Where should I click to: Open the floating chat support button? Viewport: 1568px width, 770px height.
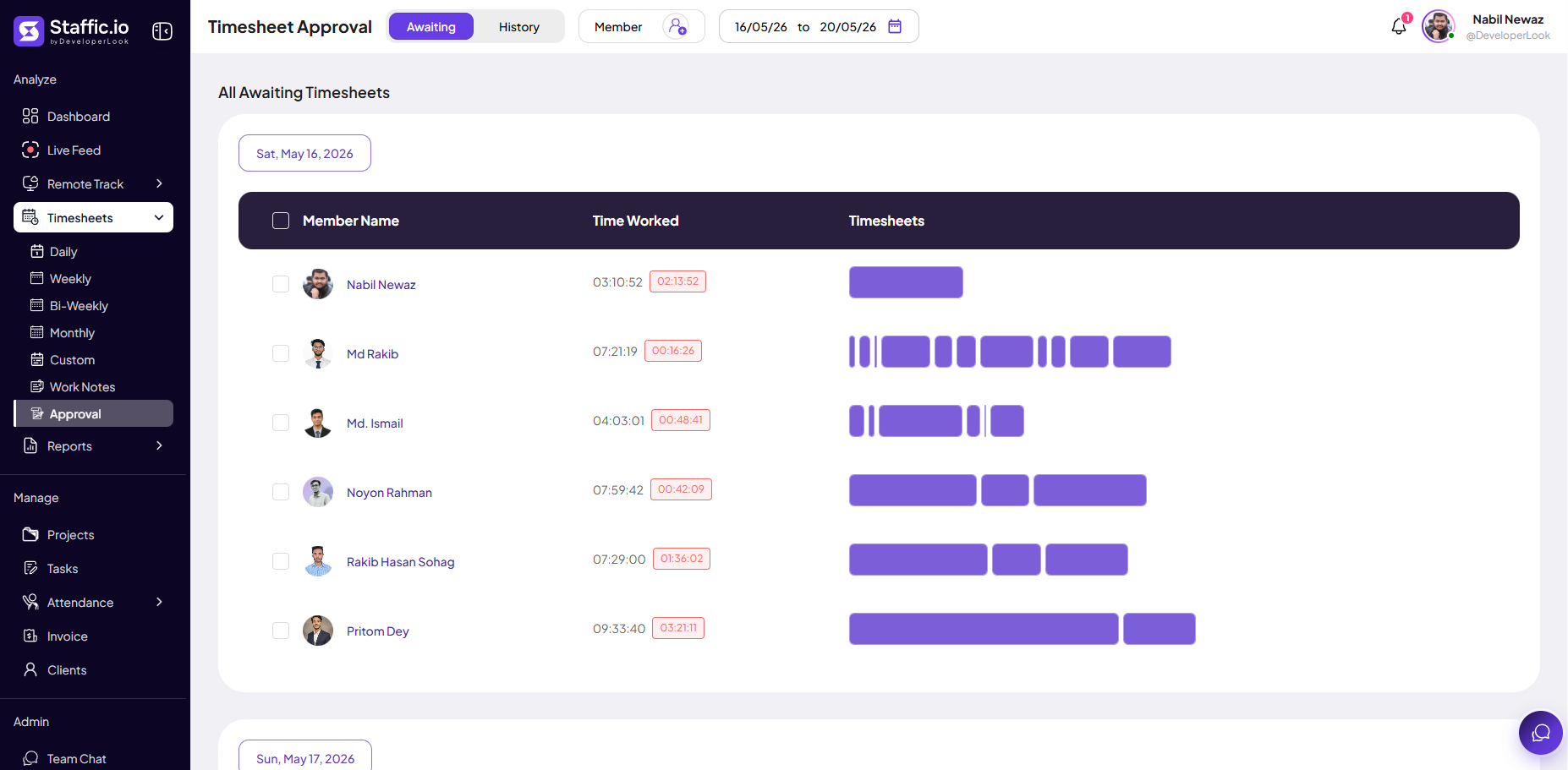(x=1541, y=732)
